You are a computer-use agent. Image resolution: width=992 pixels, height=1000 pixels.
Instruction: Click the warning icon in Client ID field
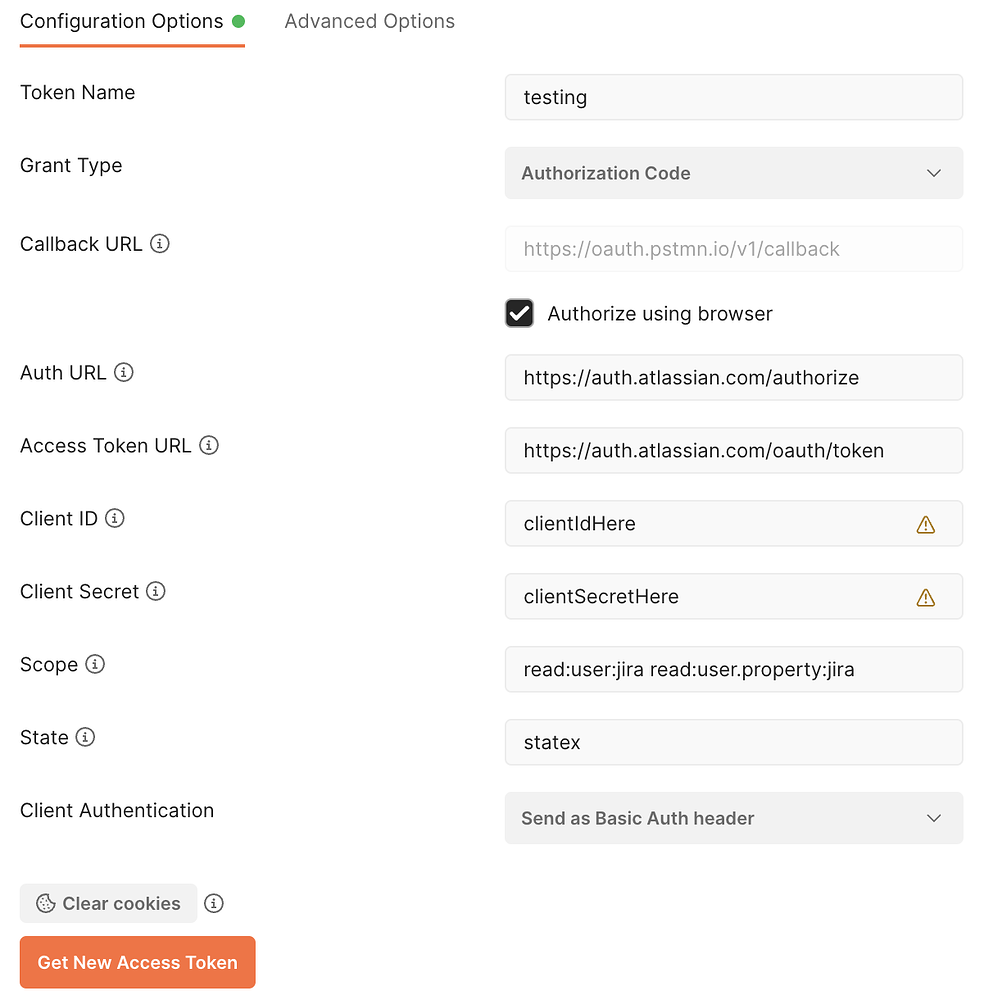click(x=926, y=524)
